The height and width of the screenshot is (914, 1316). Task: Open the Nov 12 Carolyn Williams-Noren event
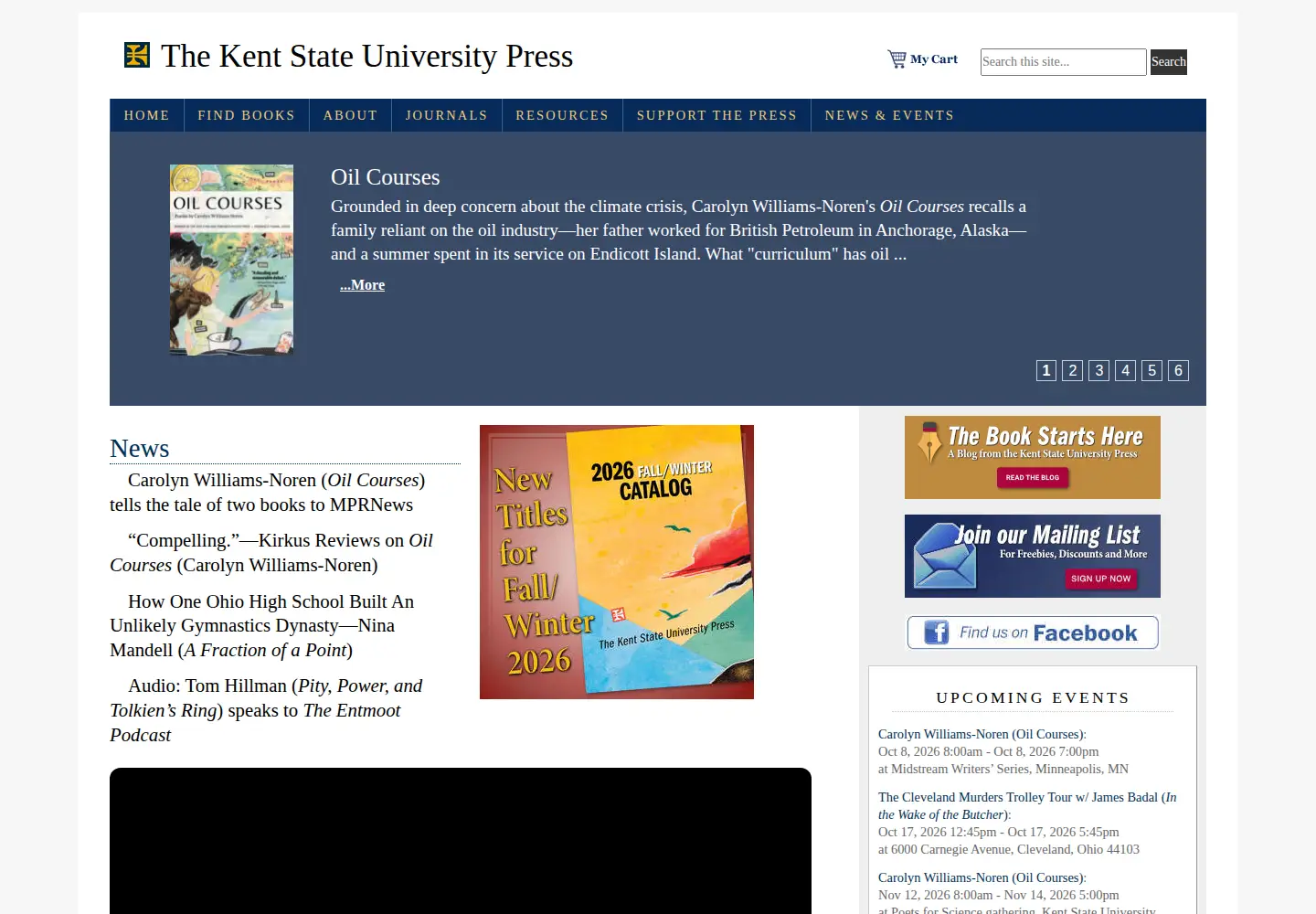point(981,877)
